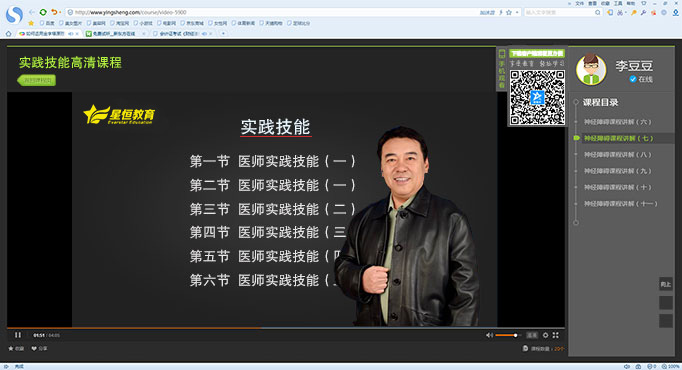Open video player settings gear icon
The width and height of the screenshot is (682, 370).
[545, 335]
